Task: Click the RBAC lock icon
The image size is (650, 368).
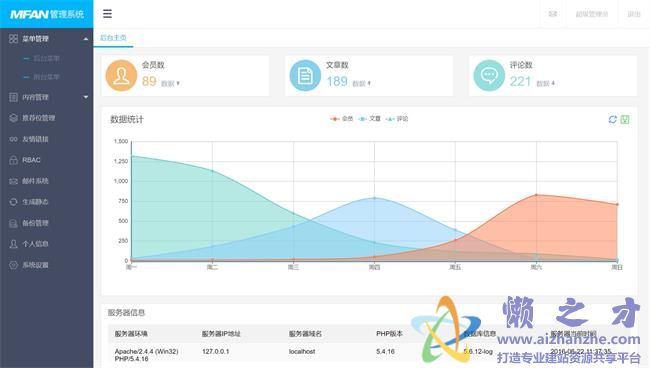Action: click(x=13, y=160)
